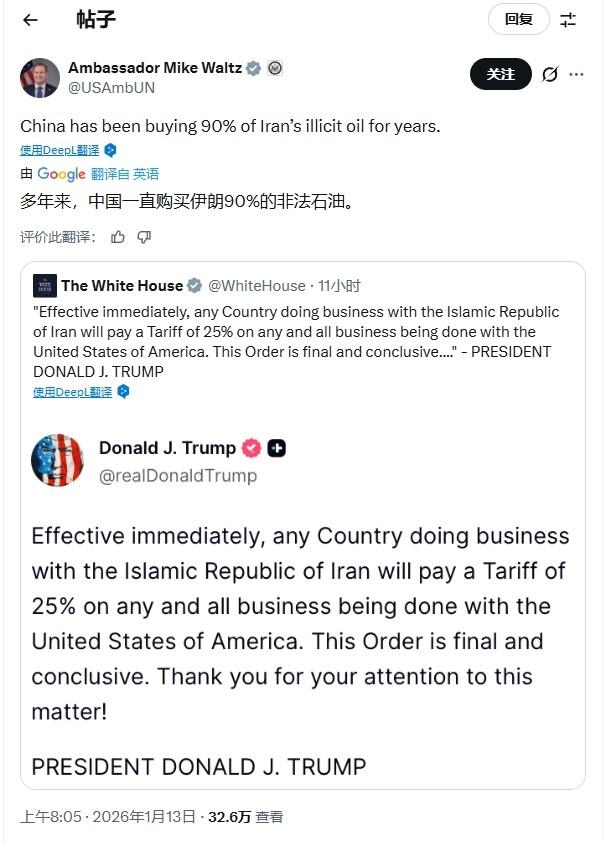This screenshot has height=842, width=604.
Task: Rate the translation with thumbs up
Action: click(118, 237)
